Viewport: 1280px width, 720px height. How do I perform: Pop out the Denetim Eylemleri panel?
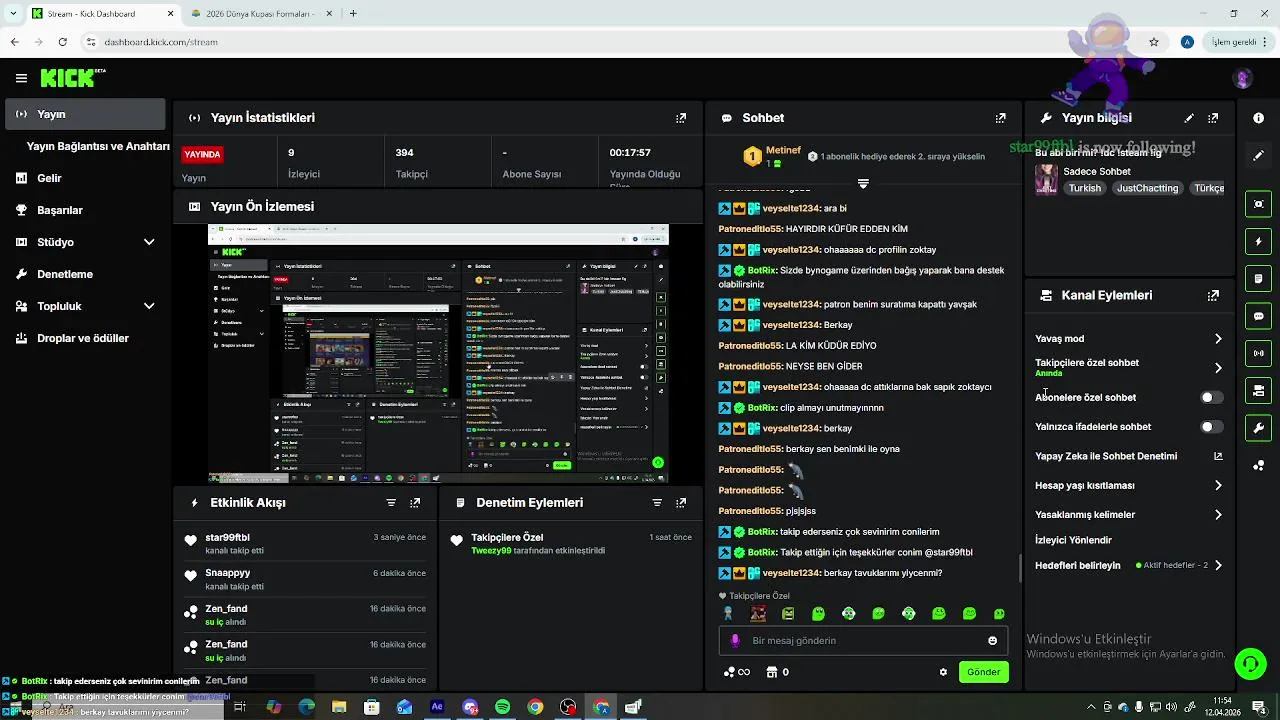[x=681, y=503]
